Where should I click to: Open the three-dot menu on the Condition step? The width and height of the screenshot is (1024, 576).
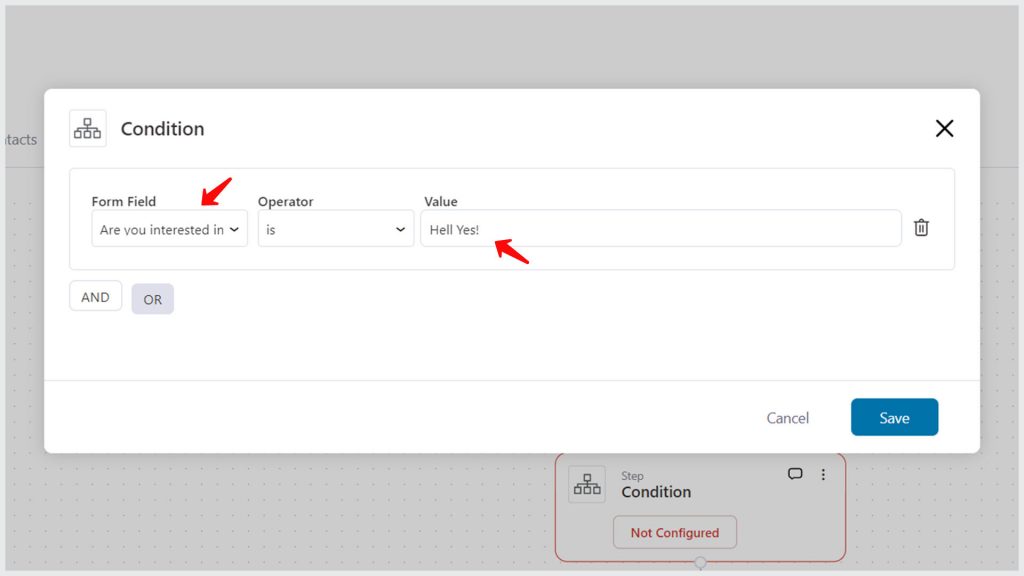point(823,474)
